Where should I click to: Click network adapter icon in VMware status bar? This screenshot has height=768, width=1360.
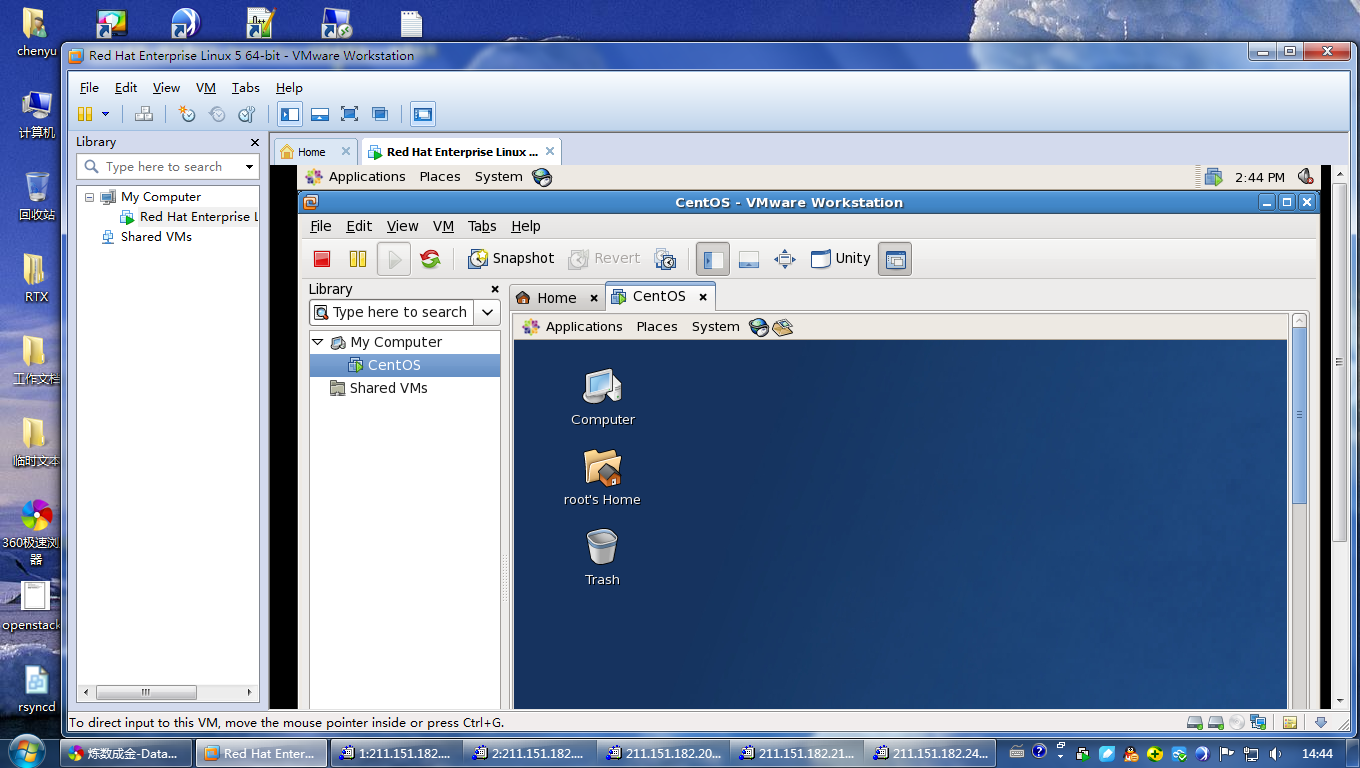[x=1257, y=722]
